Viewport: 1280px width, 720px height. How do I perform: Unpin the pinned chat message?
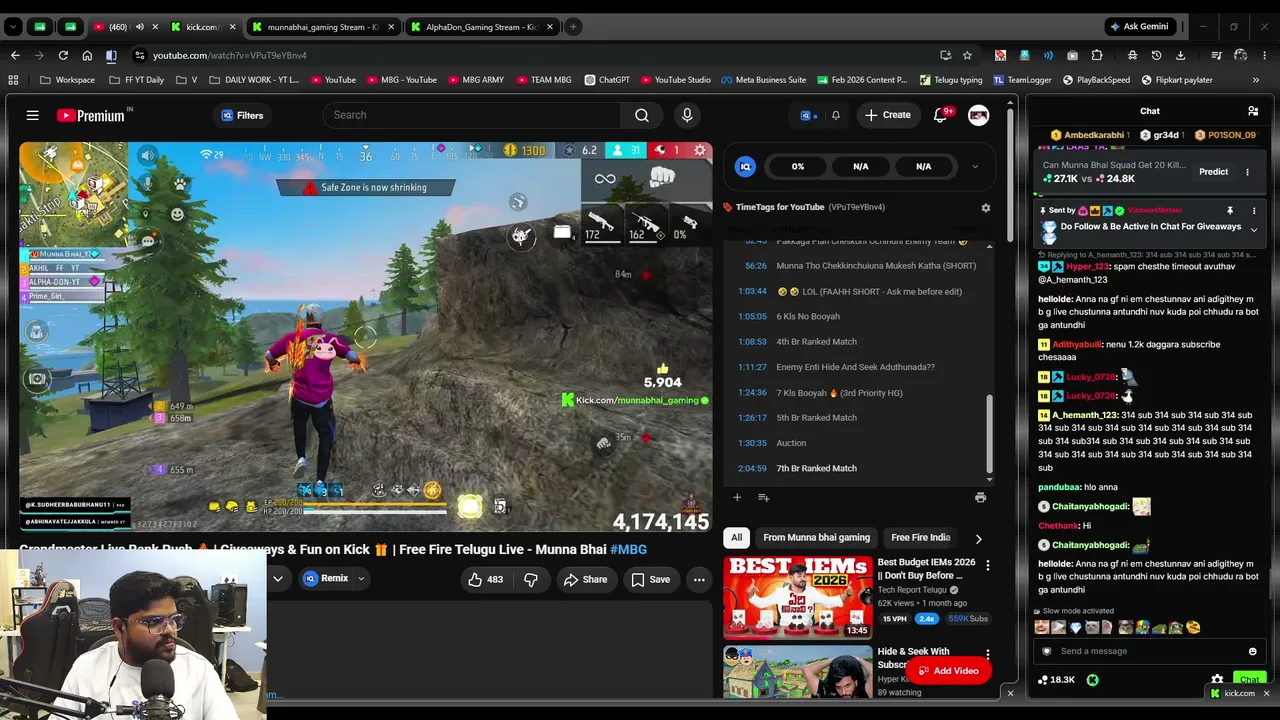click(1230, 211)
